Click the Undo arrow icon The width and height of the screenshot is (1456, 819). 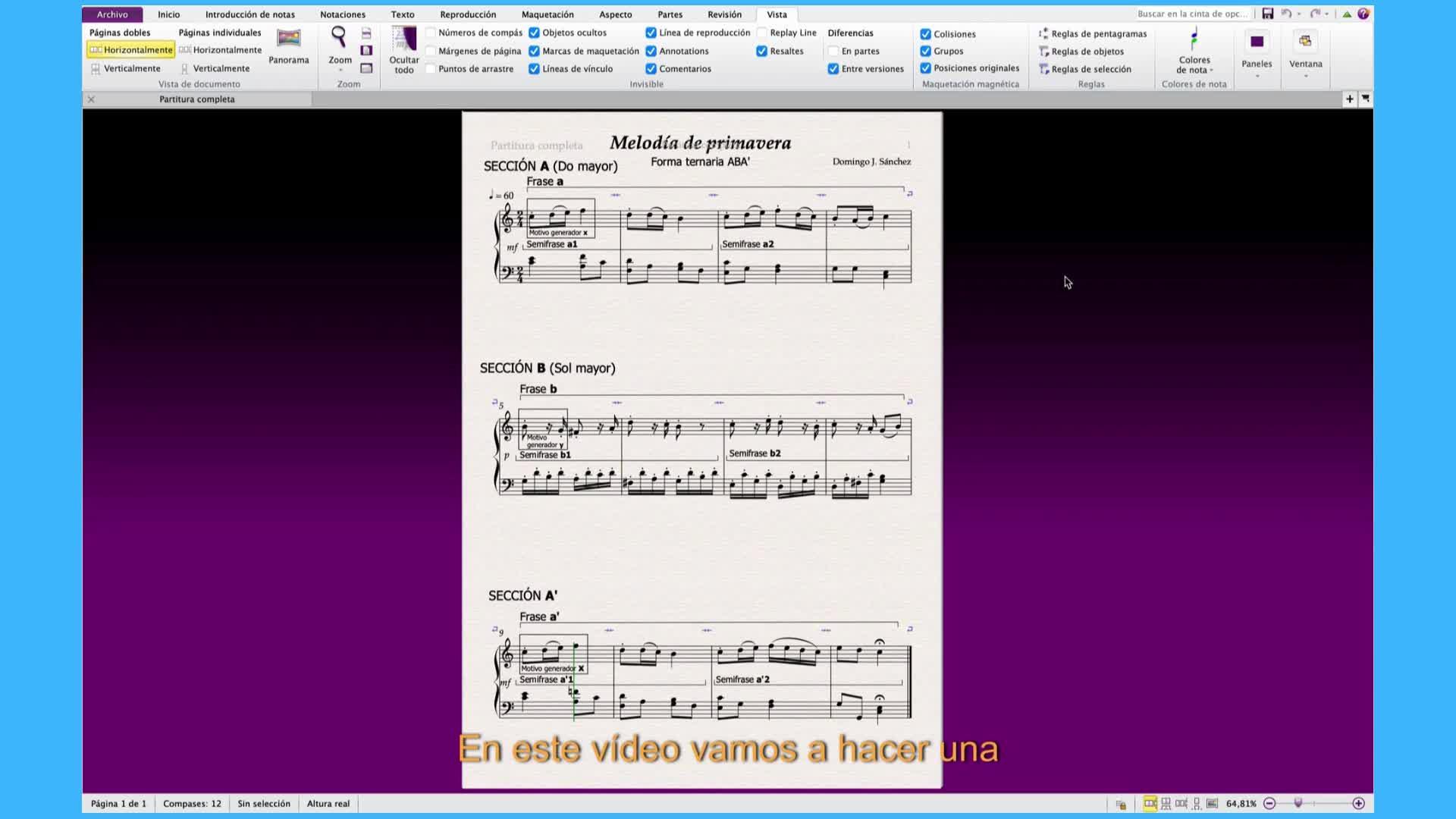(x=1286, y=14)
